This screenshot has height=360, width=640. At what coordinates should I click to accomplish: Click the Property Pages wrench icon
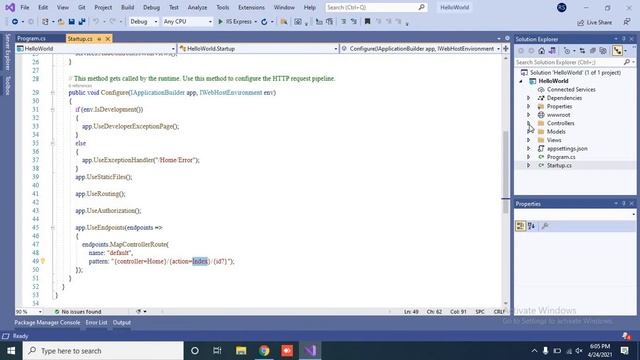tap(545, 226)
